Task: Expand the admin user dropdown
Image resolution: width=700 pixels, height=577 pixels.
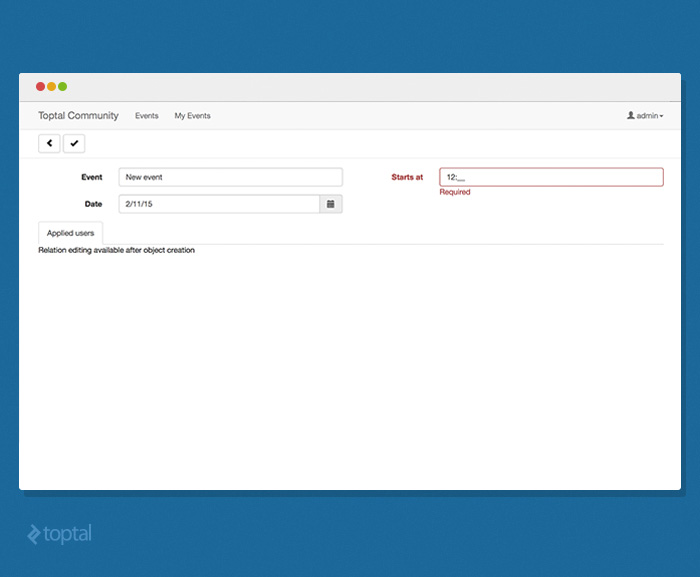Action: pos(645,116)
